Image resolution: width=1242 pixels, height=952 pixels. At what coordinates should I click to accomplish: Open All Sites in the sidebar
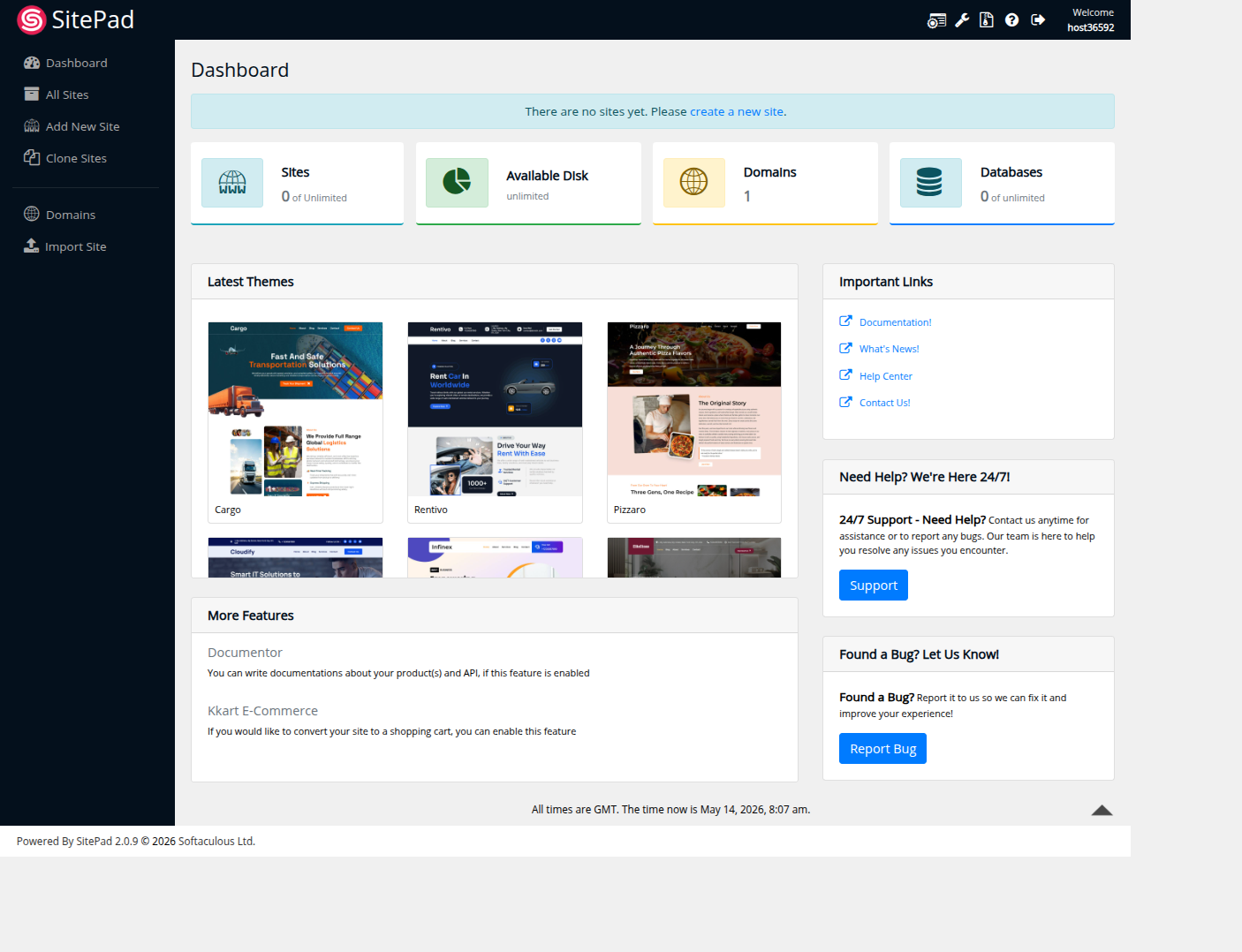coord(56,94)
